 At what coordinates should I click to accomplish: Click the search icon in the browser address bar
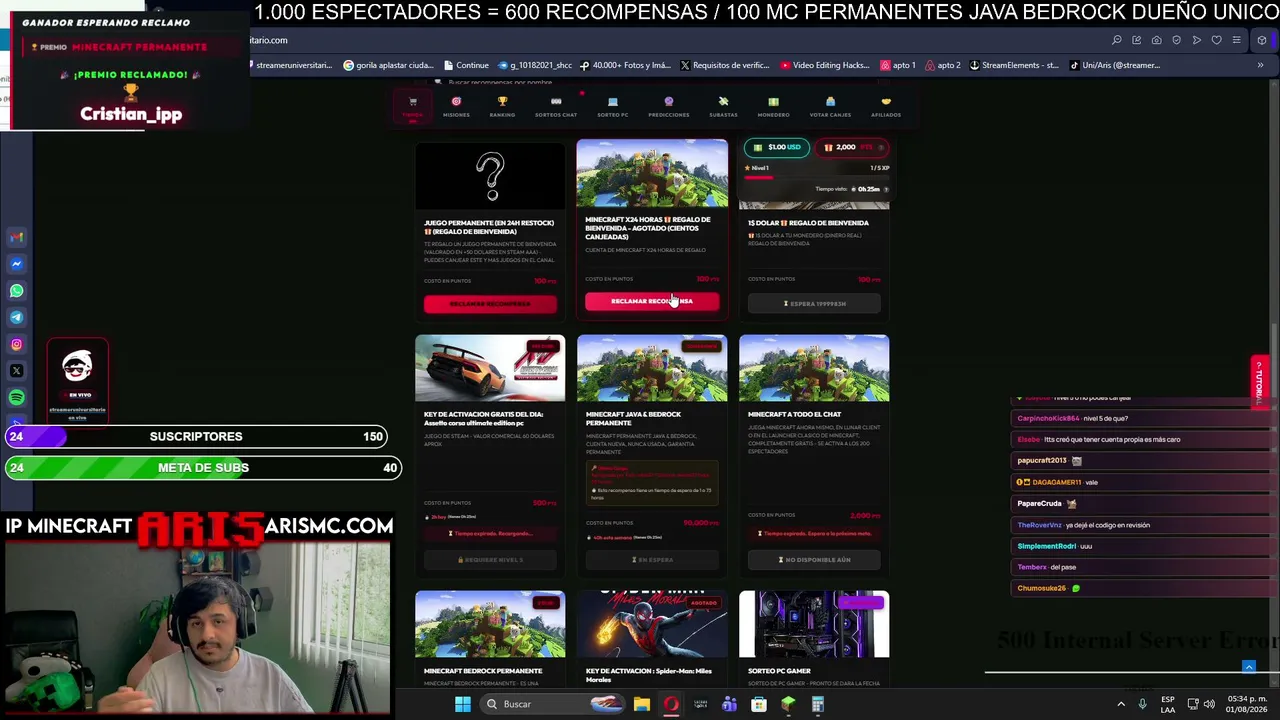(x=1116, y=40)
